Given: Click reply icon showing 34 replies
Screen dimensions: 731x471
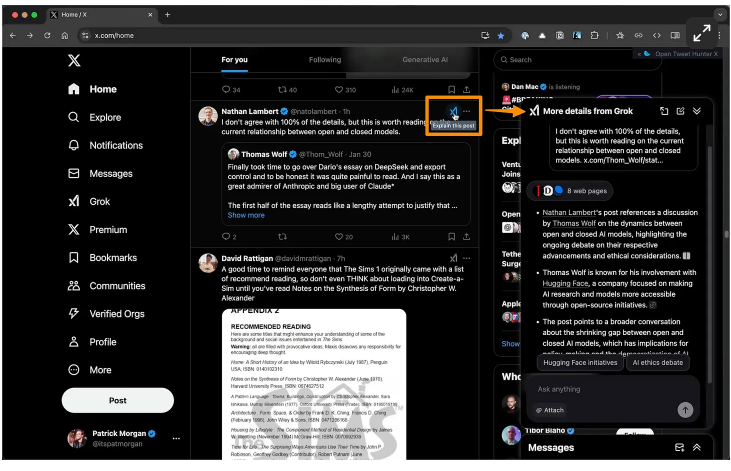Looking at the screenshot, I should [x=231, y=90].
